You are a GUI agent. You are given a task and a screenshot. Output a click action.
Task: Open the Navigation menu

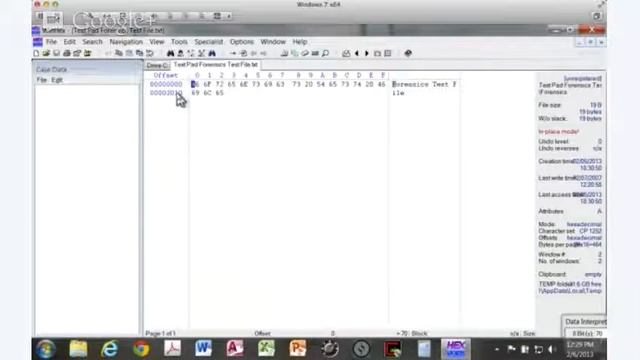pyautogui.click(x=126, y=42)
